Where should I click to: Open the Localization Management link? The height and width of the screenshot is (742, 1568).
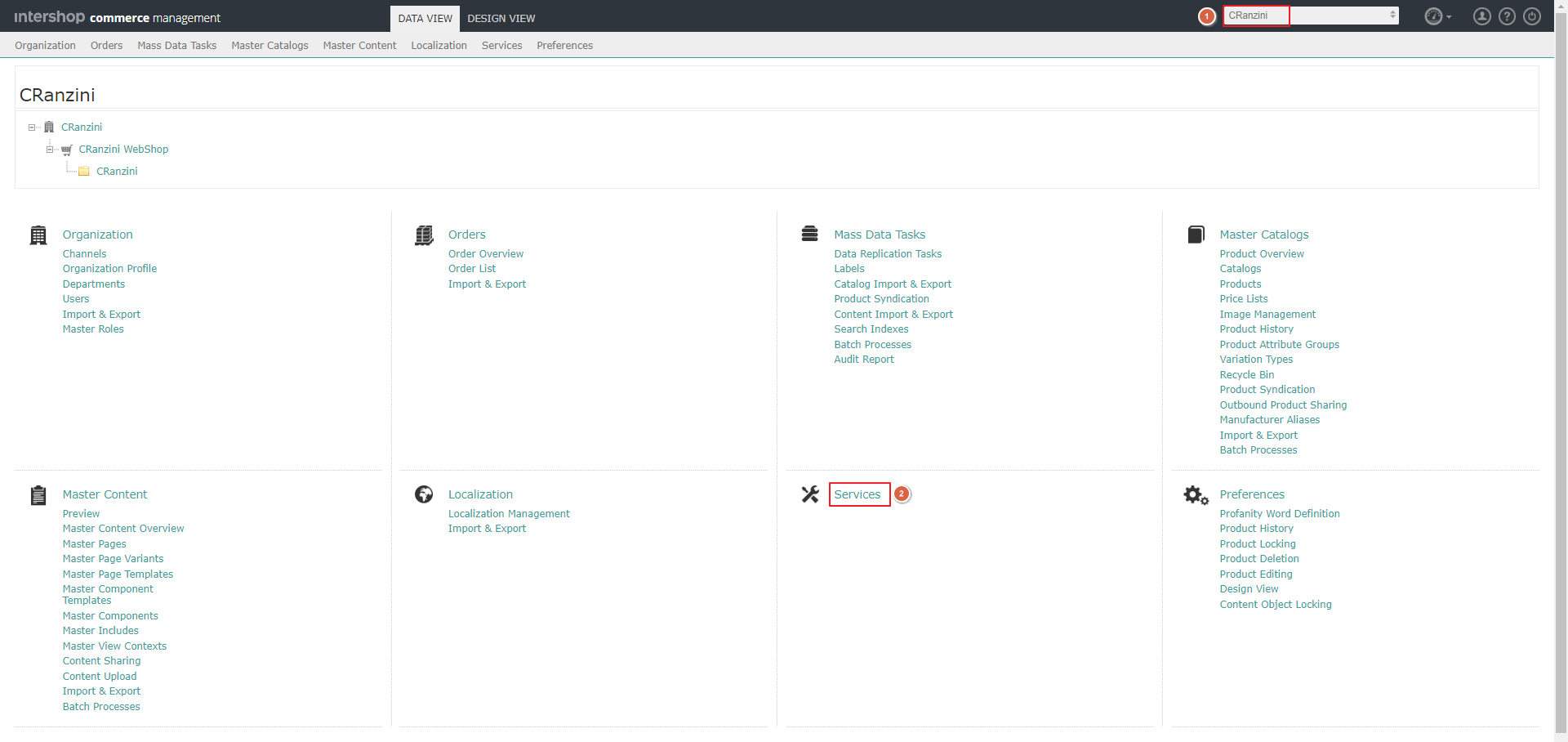point(509,514)
